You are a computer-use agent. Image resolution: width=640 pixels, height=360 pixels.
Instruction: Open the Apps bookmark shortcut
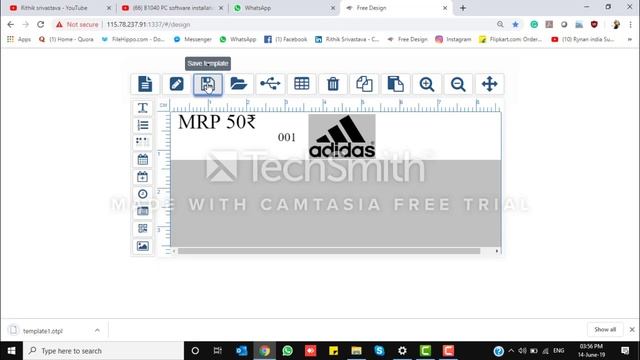pyautogui.click(x=19, y=39)
